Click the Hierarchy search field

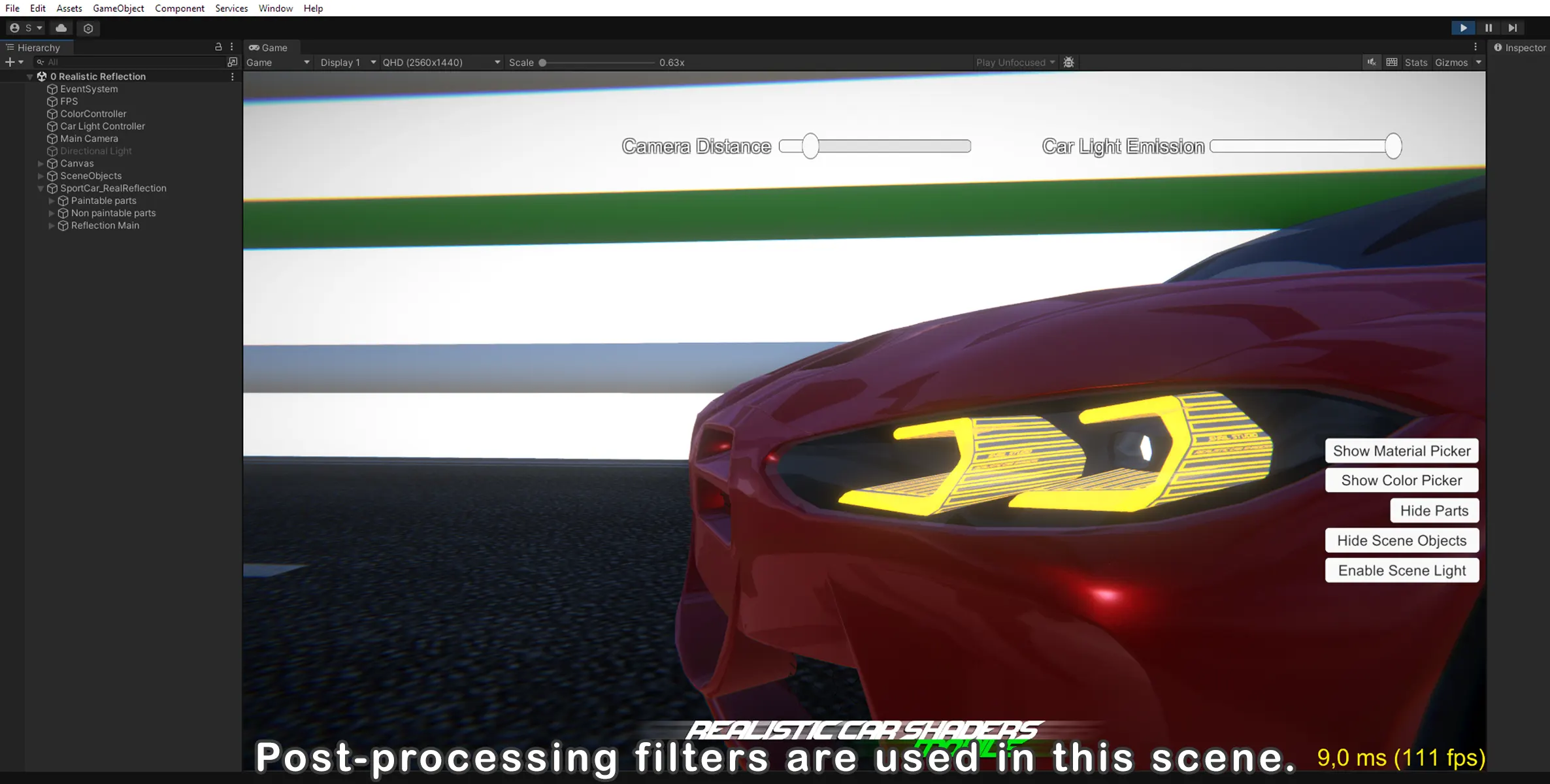(131, 62)
